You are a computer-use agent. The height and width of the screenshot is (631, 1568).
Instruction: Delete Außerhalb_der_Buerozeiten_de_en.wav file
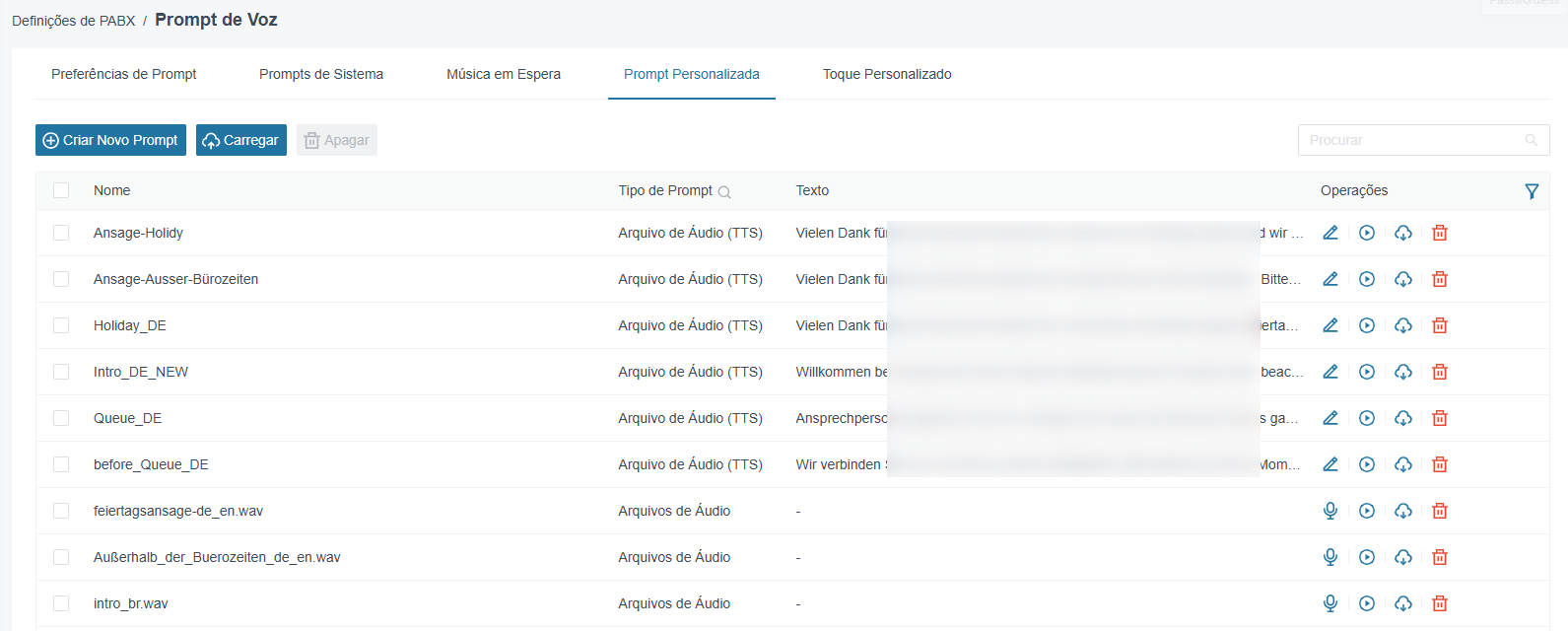[x=1440, y=557]
